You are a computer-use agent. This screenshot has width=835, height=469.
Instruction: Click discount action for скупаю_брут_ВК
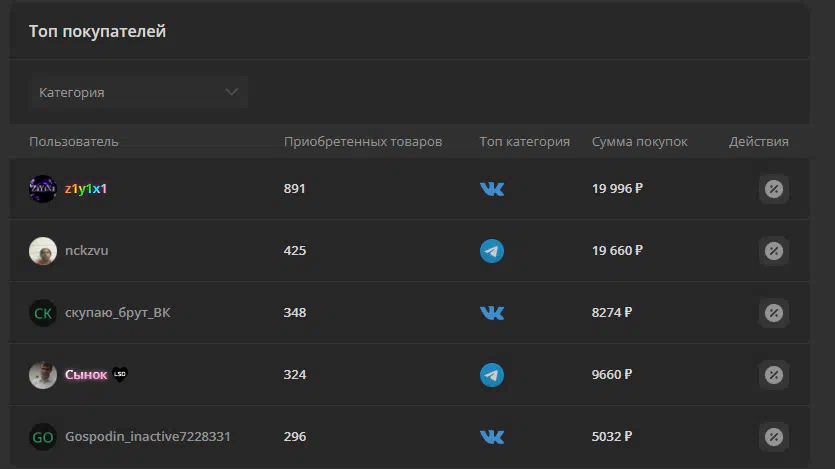pos(774,312)
